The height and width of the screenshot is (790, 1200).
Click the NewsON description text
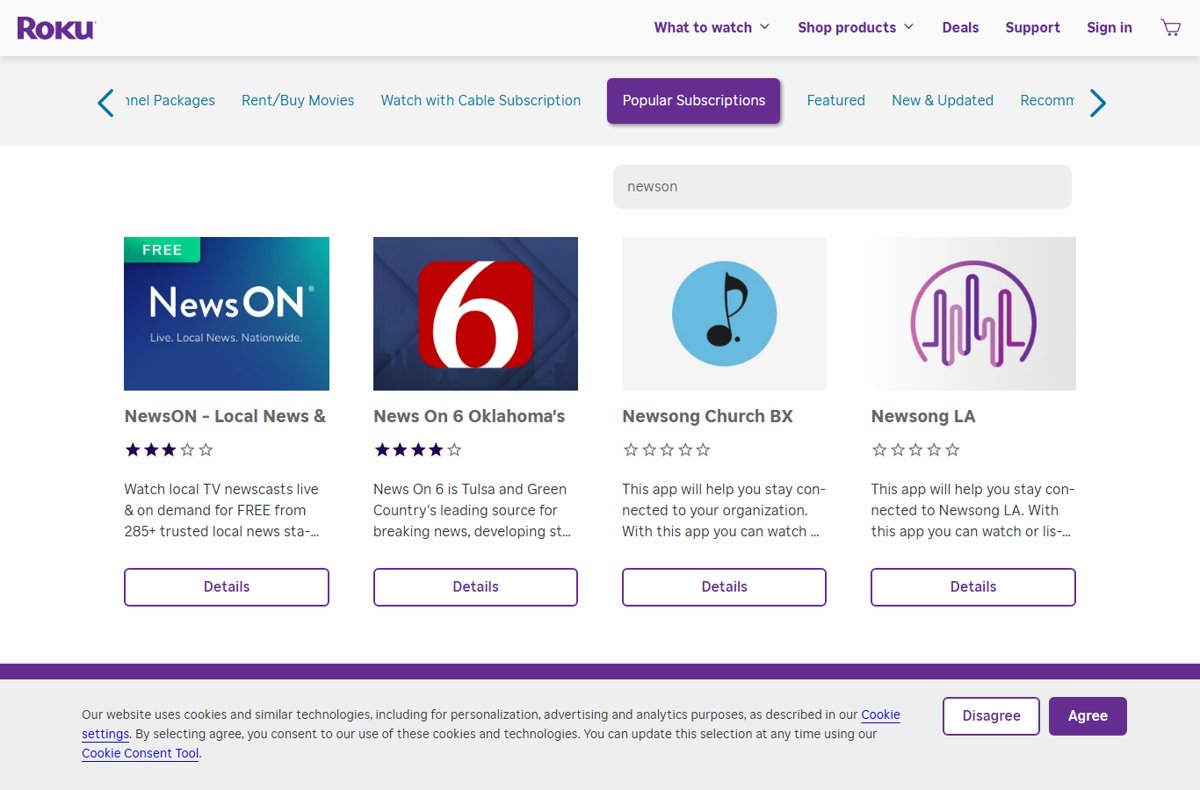222,510
